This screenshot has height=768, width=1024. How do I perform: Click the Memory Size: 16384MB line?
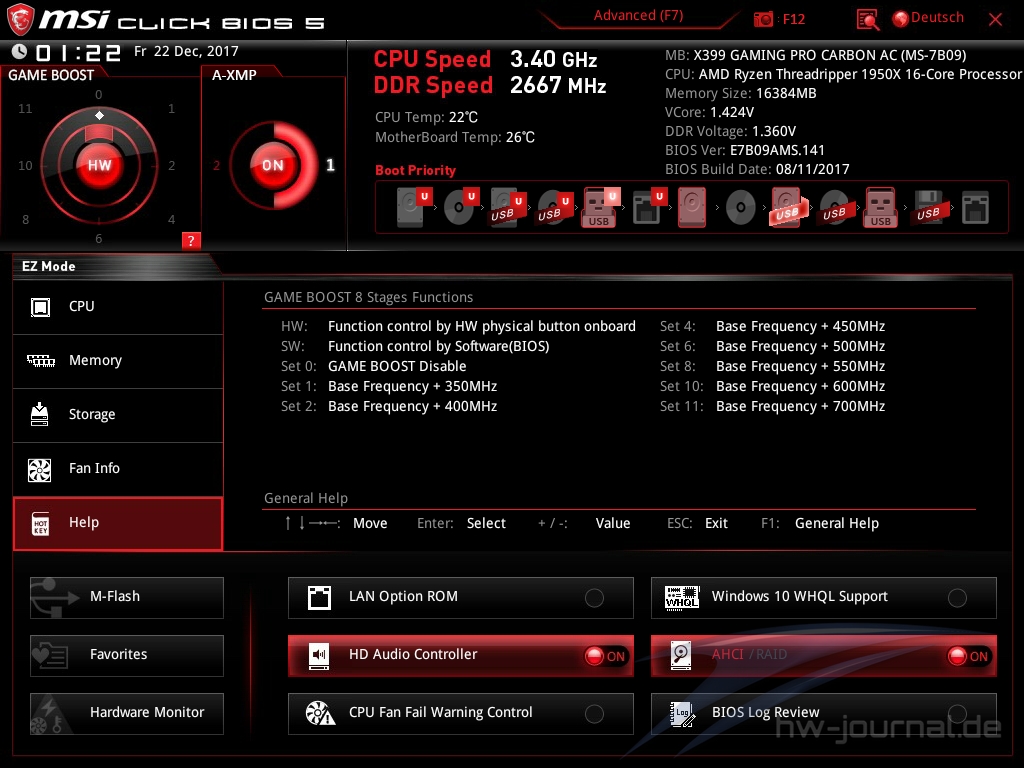[741, 93]
